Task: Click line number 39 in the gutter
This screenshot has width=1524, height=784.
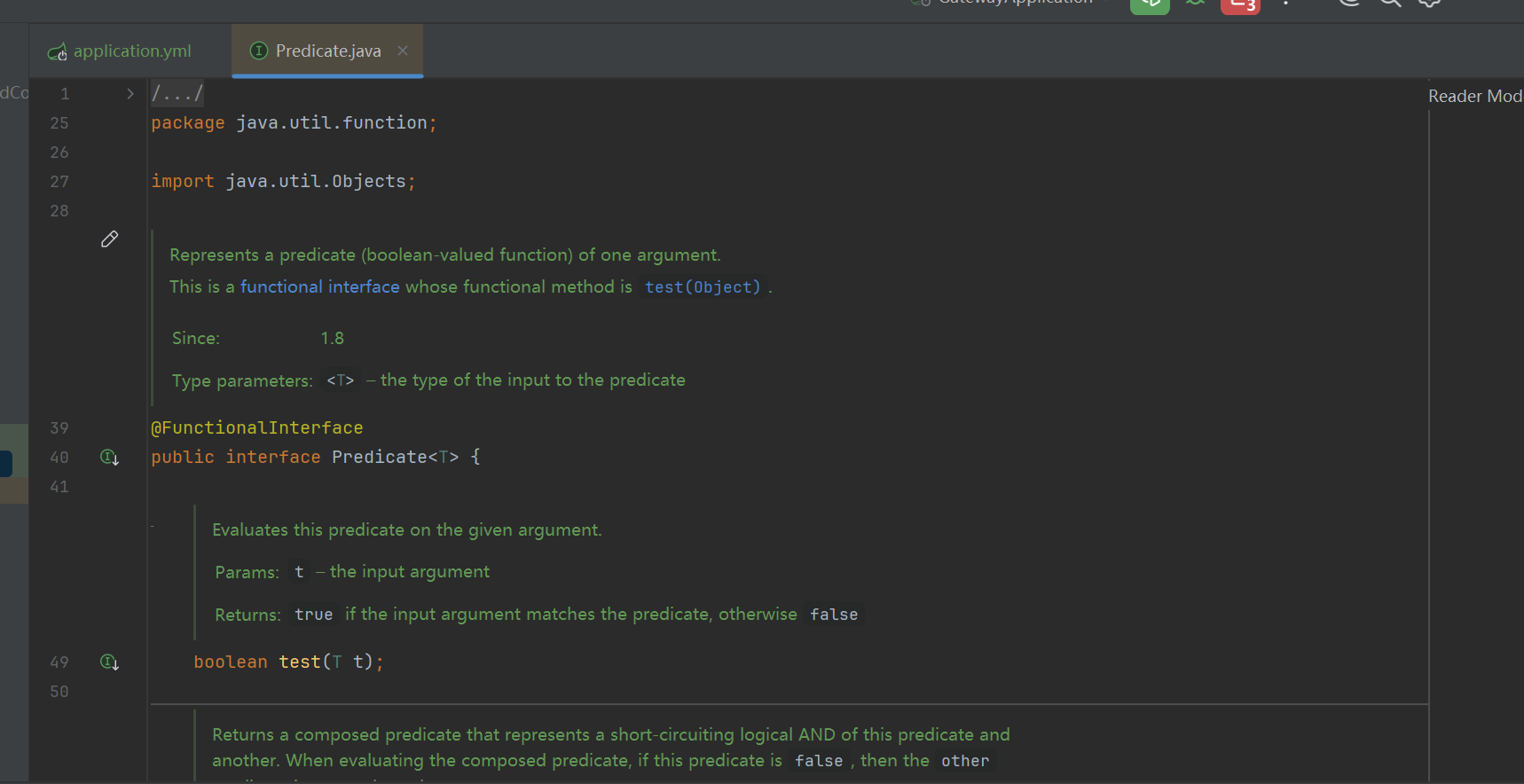Action: pos(59,428)
